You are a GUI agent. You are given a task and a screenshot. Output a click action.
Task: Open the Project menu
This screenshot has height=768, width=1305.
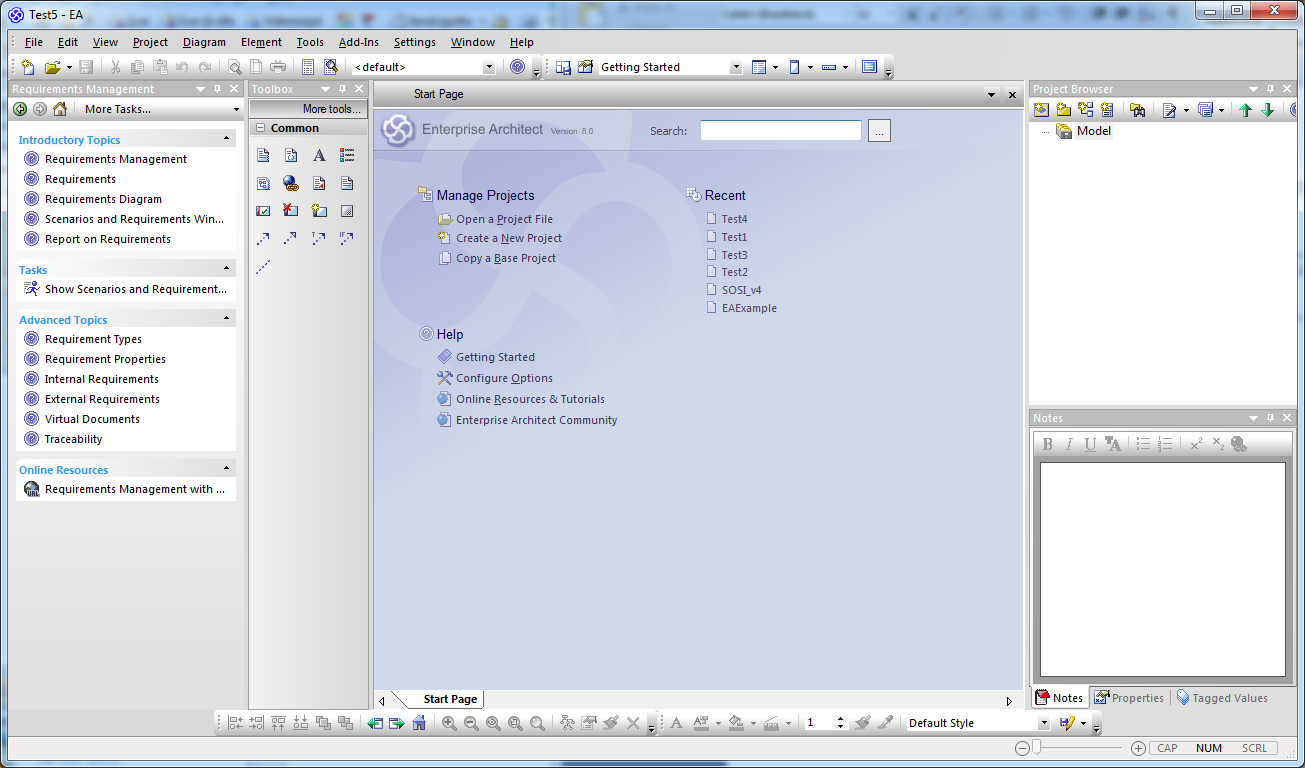coord(150,42)
